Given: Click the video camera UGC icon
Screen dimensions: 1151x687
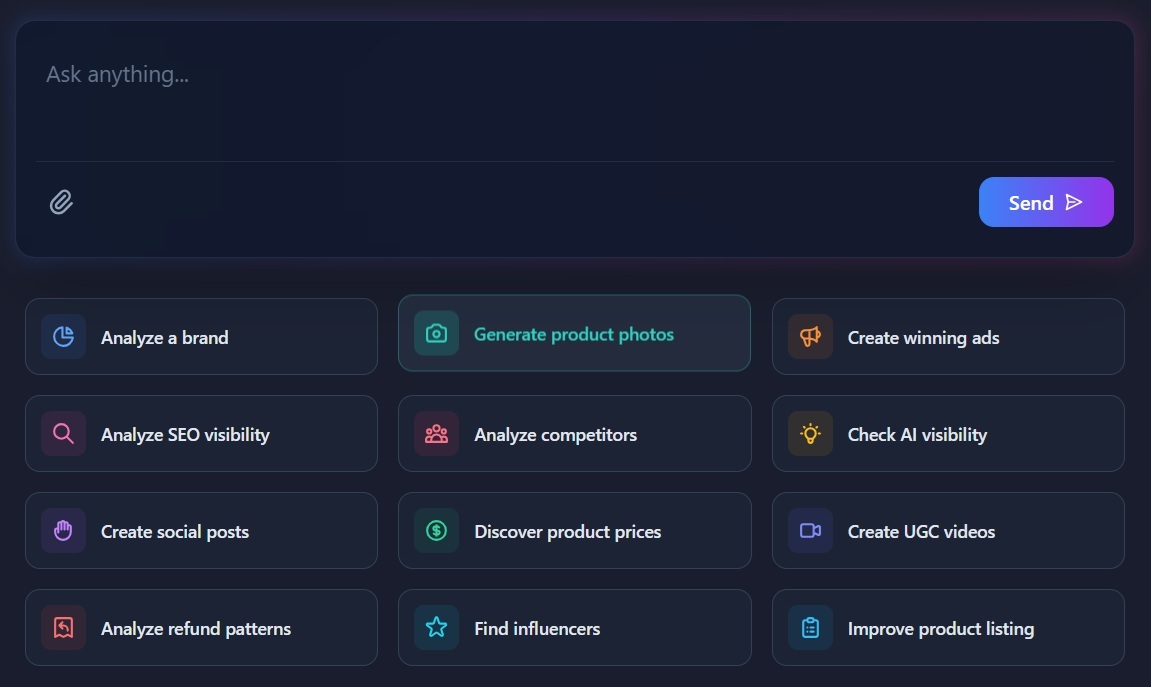Looking at the screenshot, I should (810, 531).
